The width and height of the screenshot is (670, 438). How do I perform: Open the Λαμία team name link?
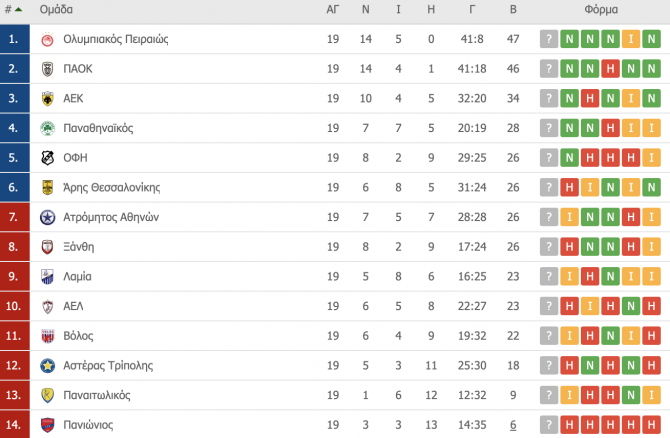(x=77, y=276)
